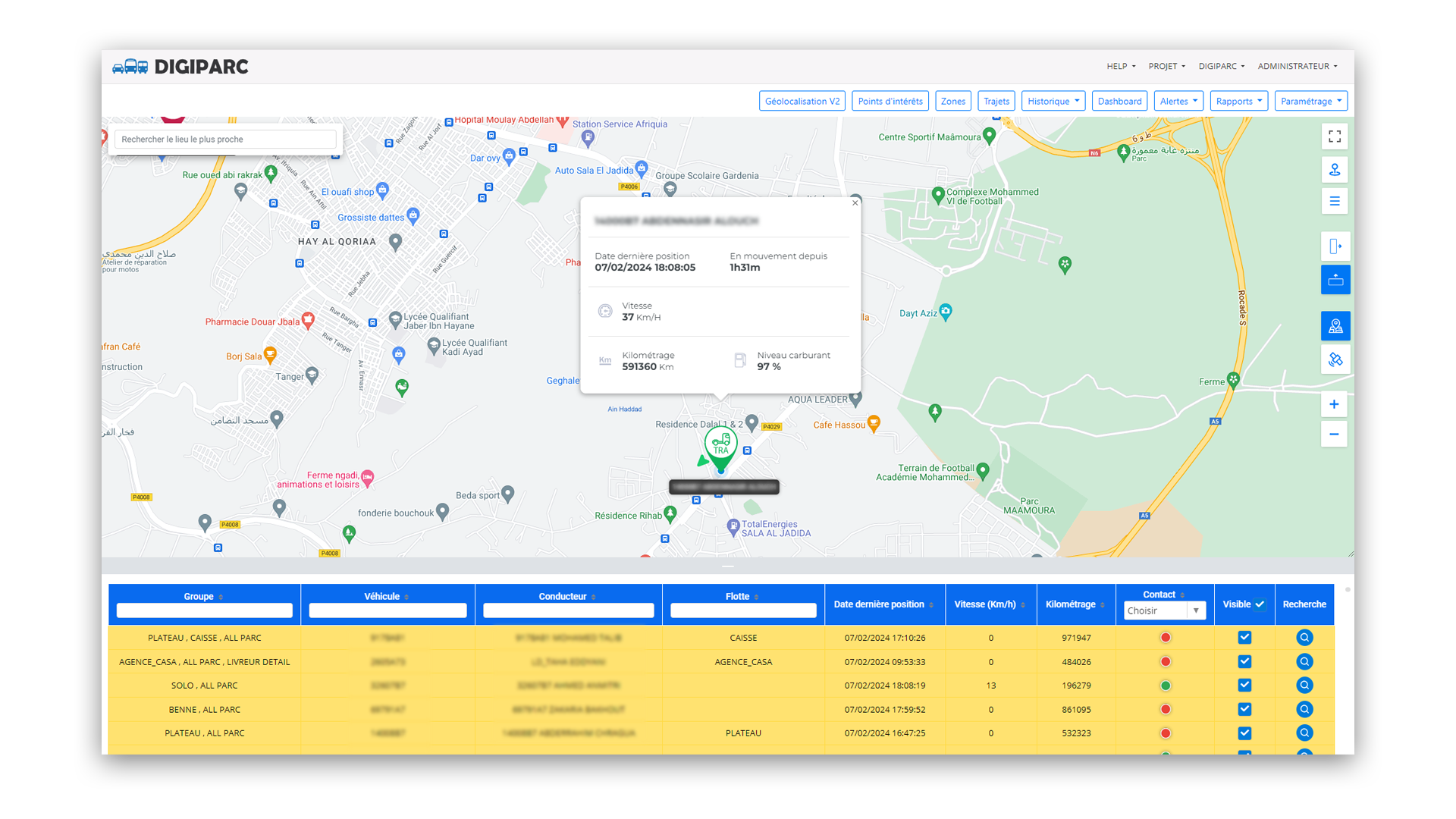The image size is (1456, 819).
Task: Select date cell 07/02/2024 18:08:19
Action: pyautogui.click(x=885, y=686)
